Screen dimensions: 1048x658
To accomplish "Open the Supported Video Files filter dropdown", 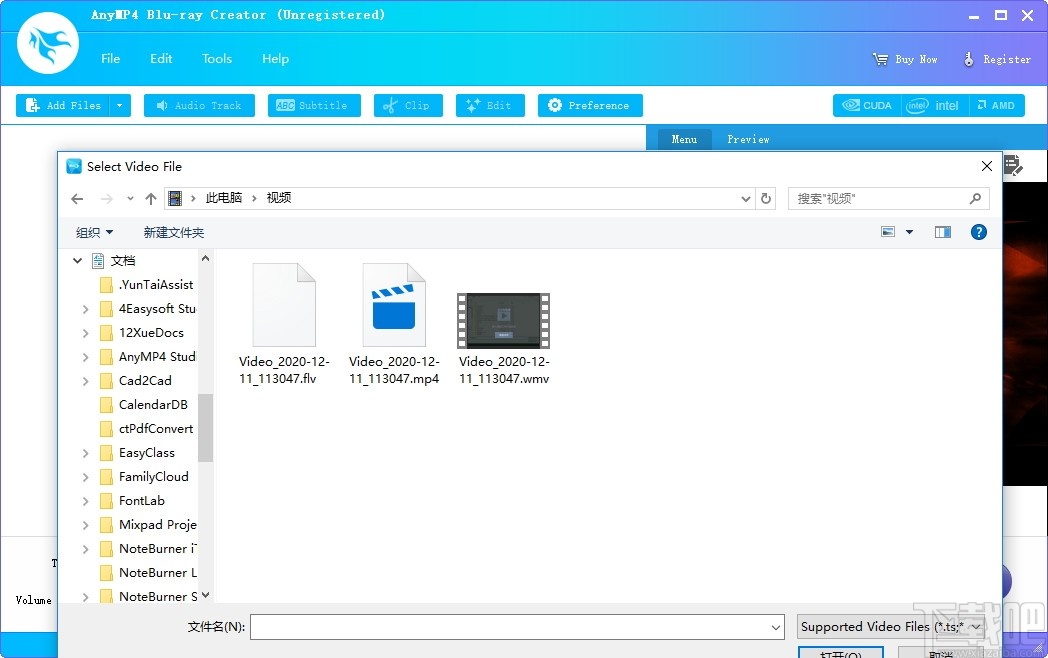I will coord(889,626).
